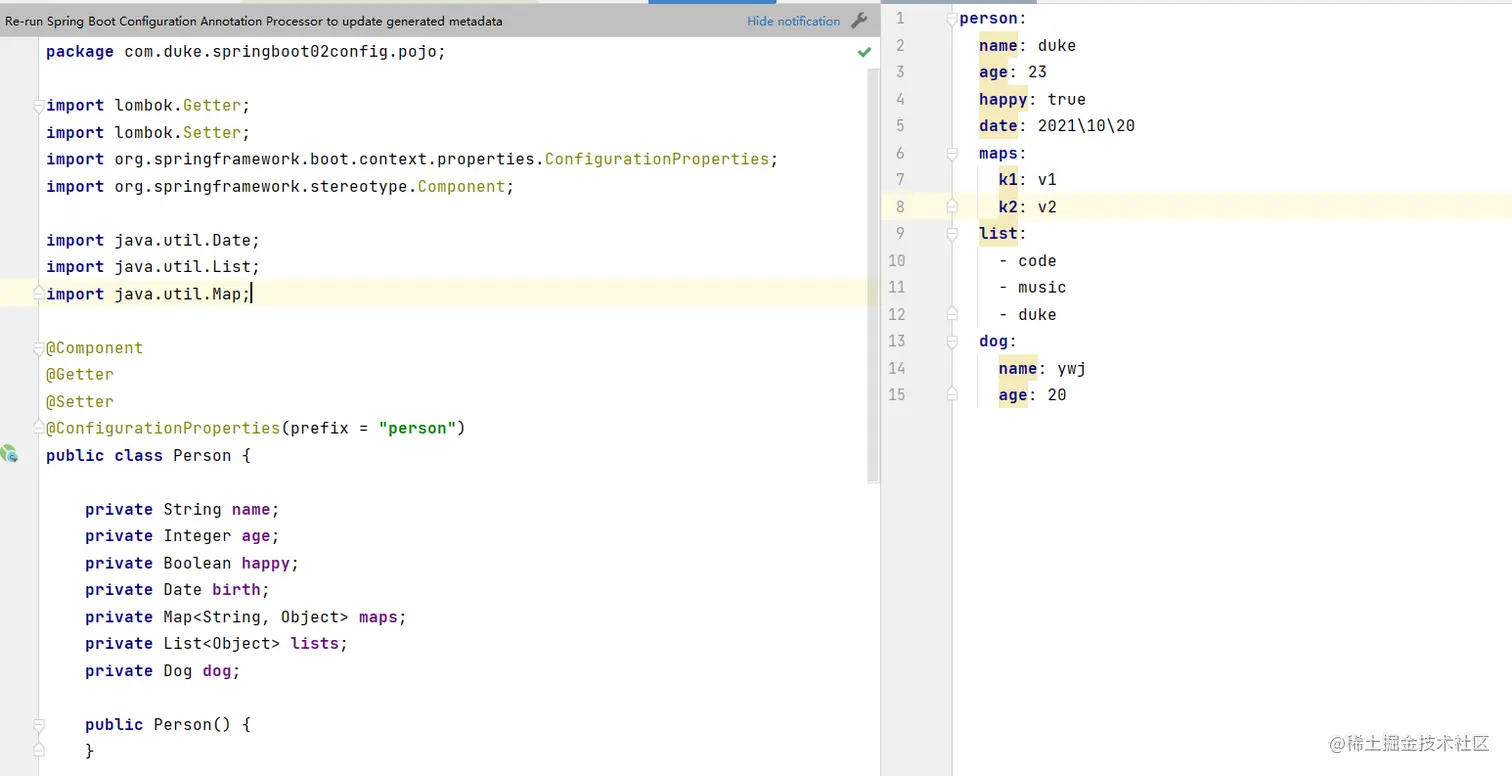This screenshot has height=776, width=1512.
Task: Toggle the fold end marker at YAML line 15
Action: point(952,395)
